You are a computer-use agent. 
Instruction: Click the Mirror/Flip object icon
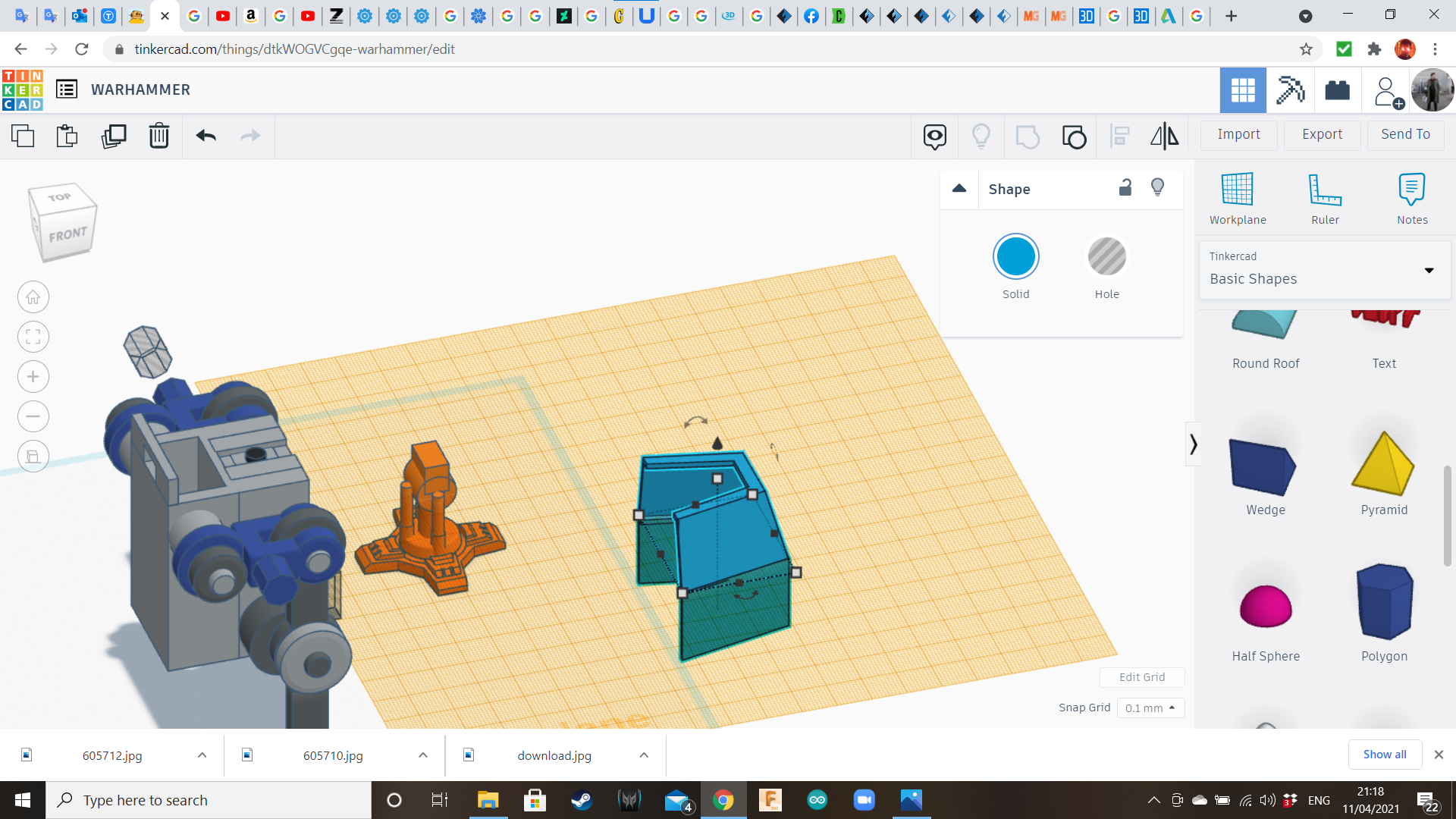click(x=1165, y=135)
